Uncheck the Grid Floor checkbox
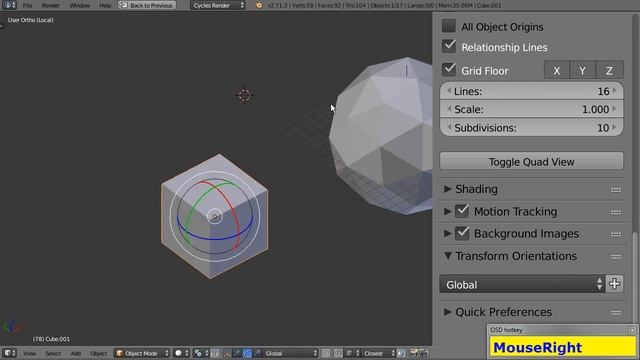The image size is (640, 360). pyautogui.click(x=449, y=69)
